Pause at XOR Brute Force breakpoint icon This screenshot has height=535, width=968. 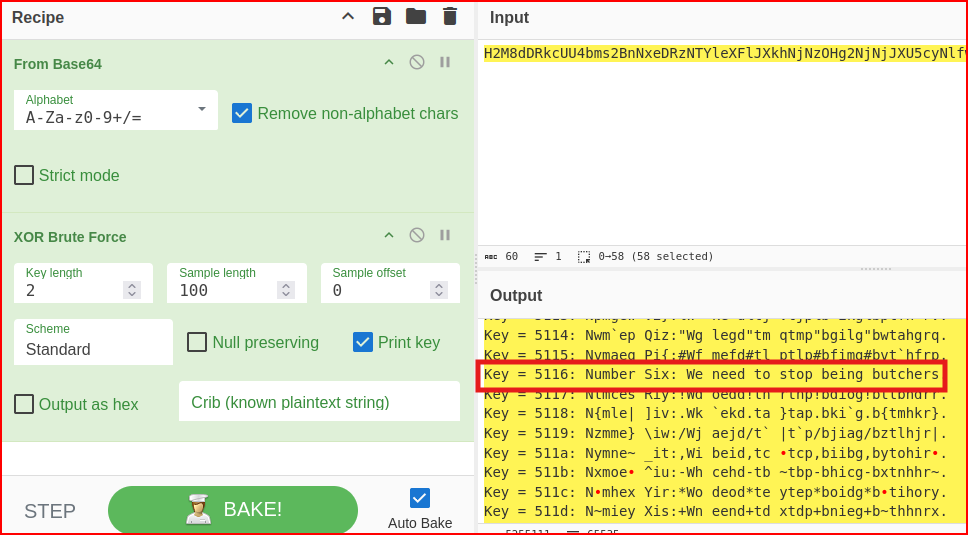point(445,235)
